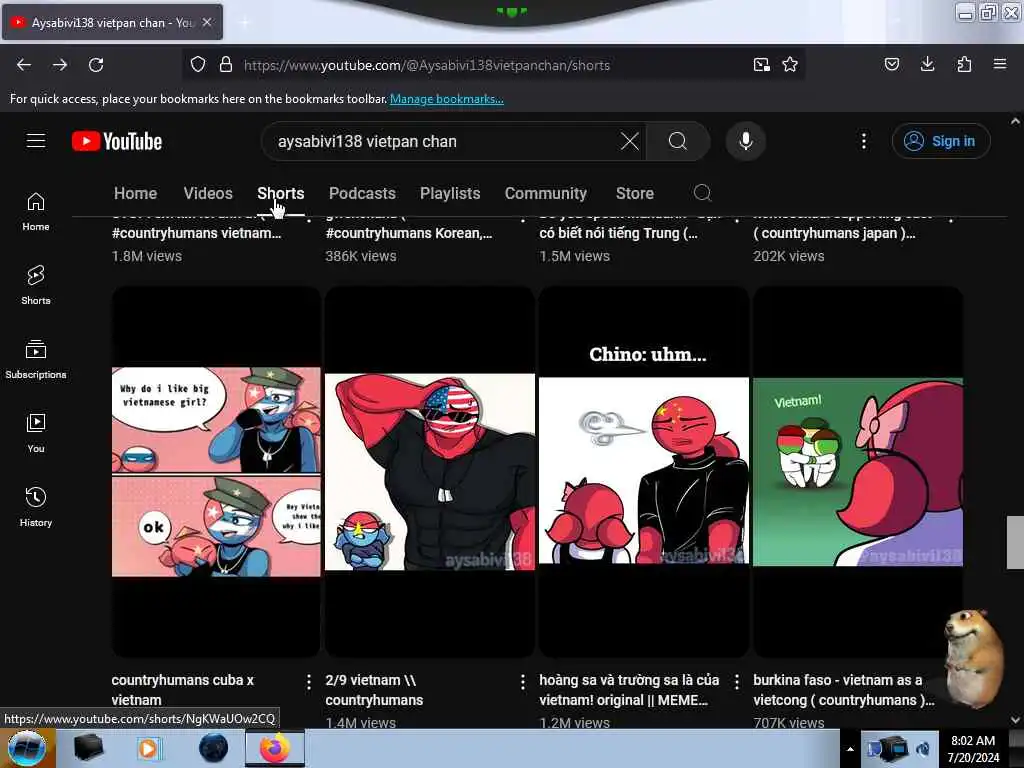Bookmark this page with the star icon

pos(790,65)
